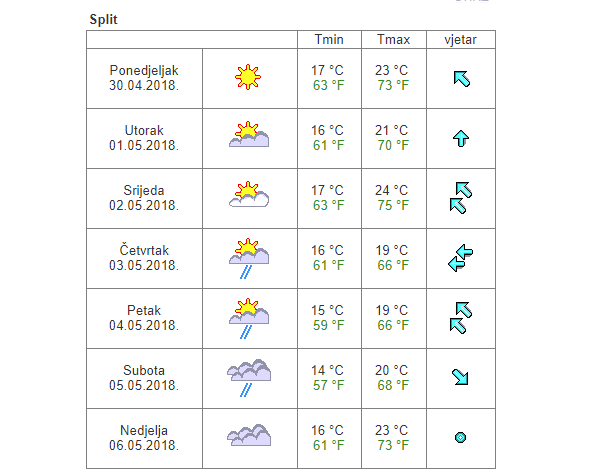Click the cloudy icon for Nedjelja
Image resolution: width=605 pixels, height=476 pixels.
pyautogui.click(x=249, y=435)
